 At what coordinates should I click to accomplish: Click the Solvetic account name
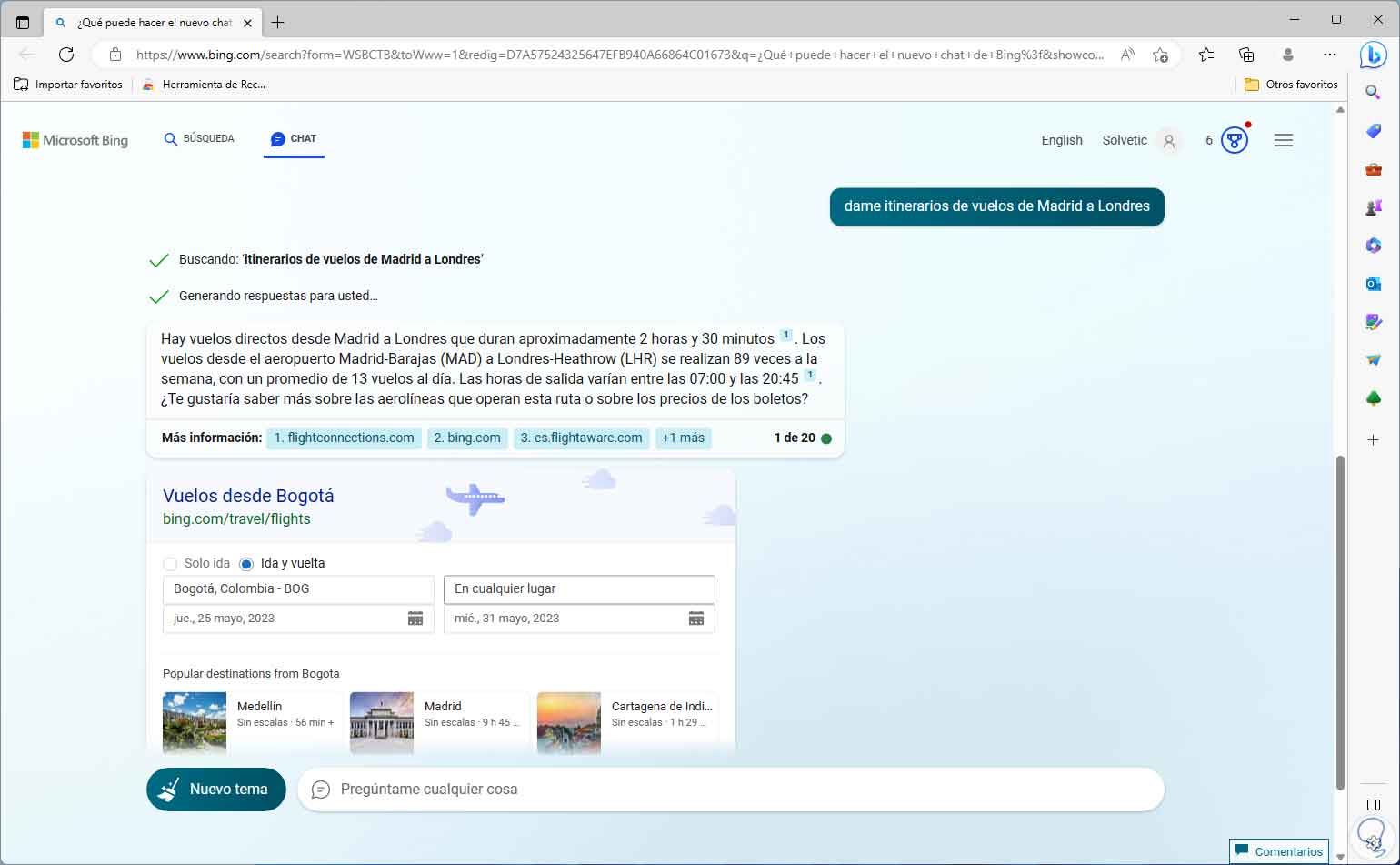[1125, 140]
